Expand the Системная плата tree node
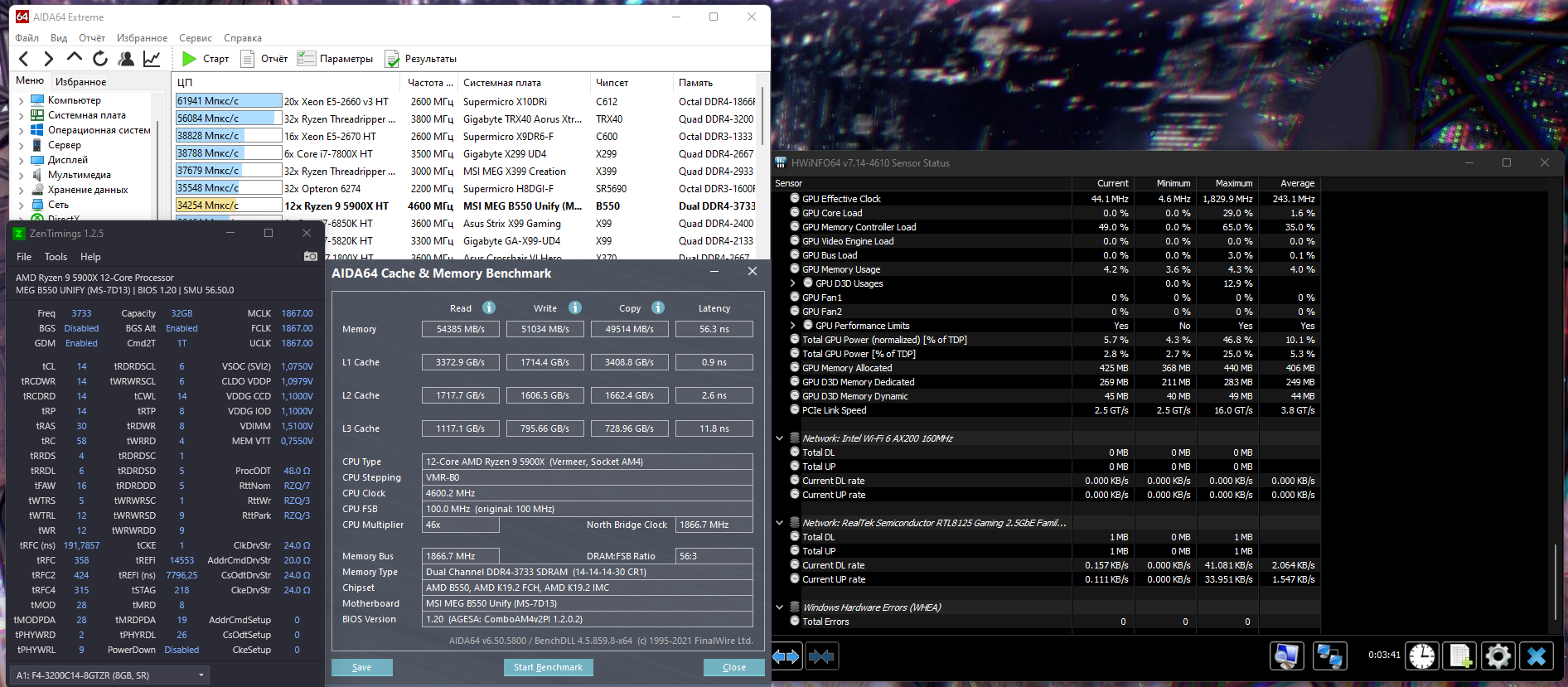 pyautogui.click(x=21, y=115)
